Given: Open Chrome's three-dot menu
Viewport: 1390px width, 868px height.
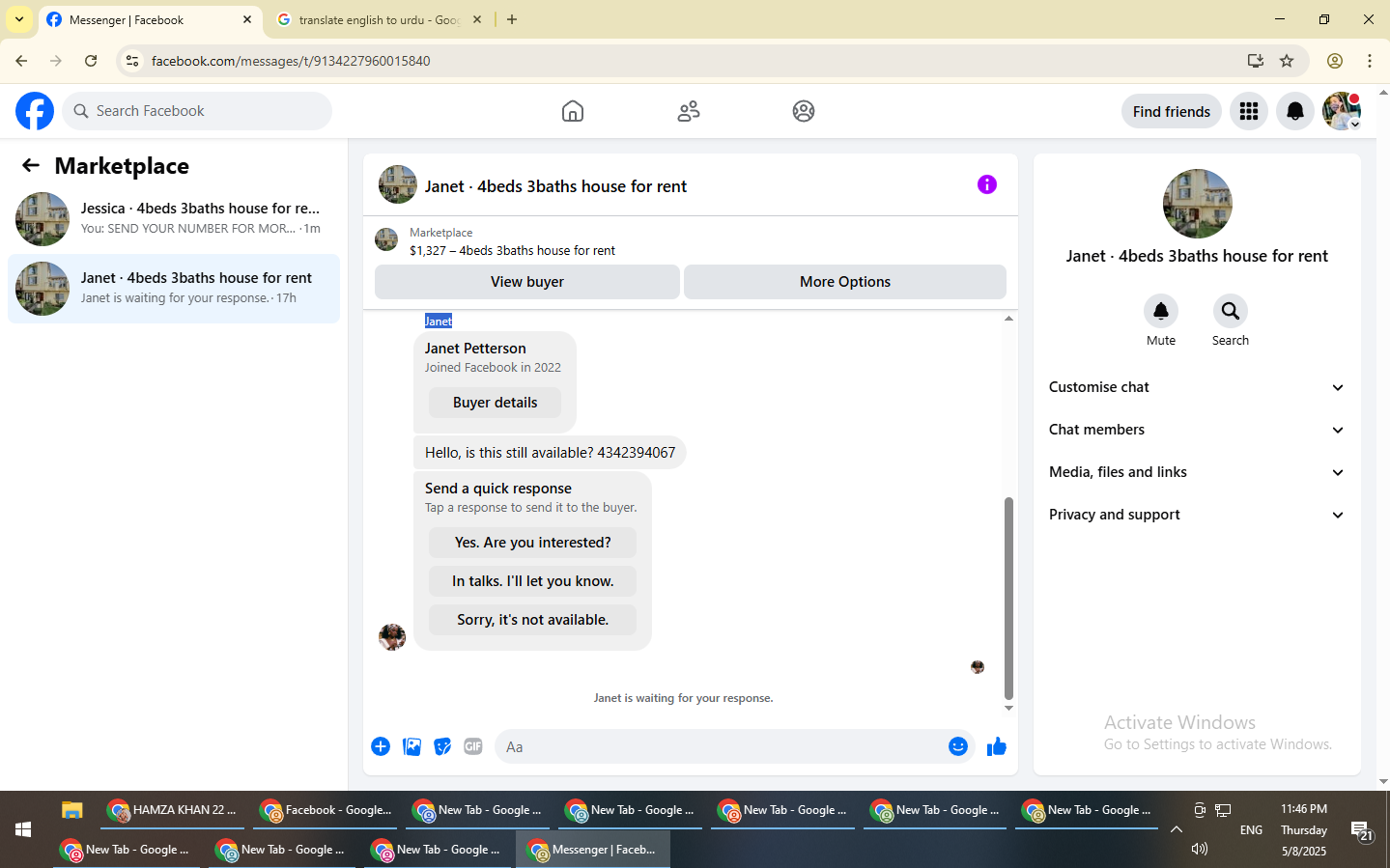Looking at the screenshot, I should (x=1370, y=61).
